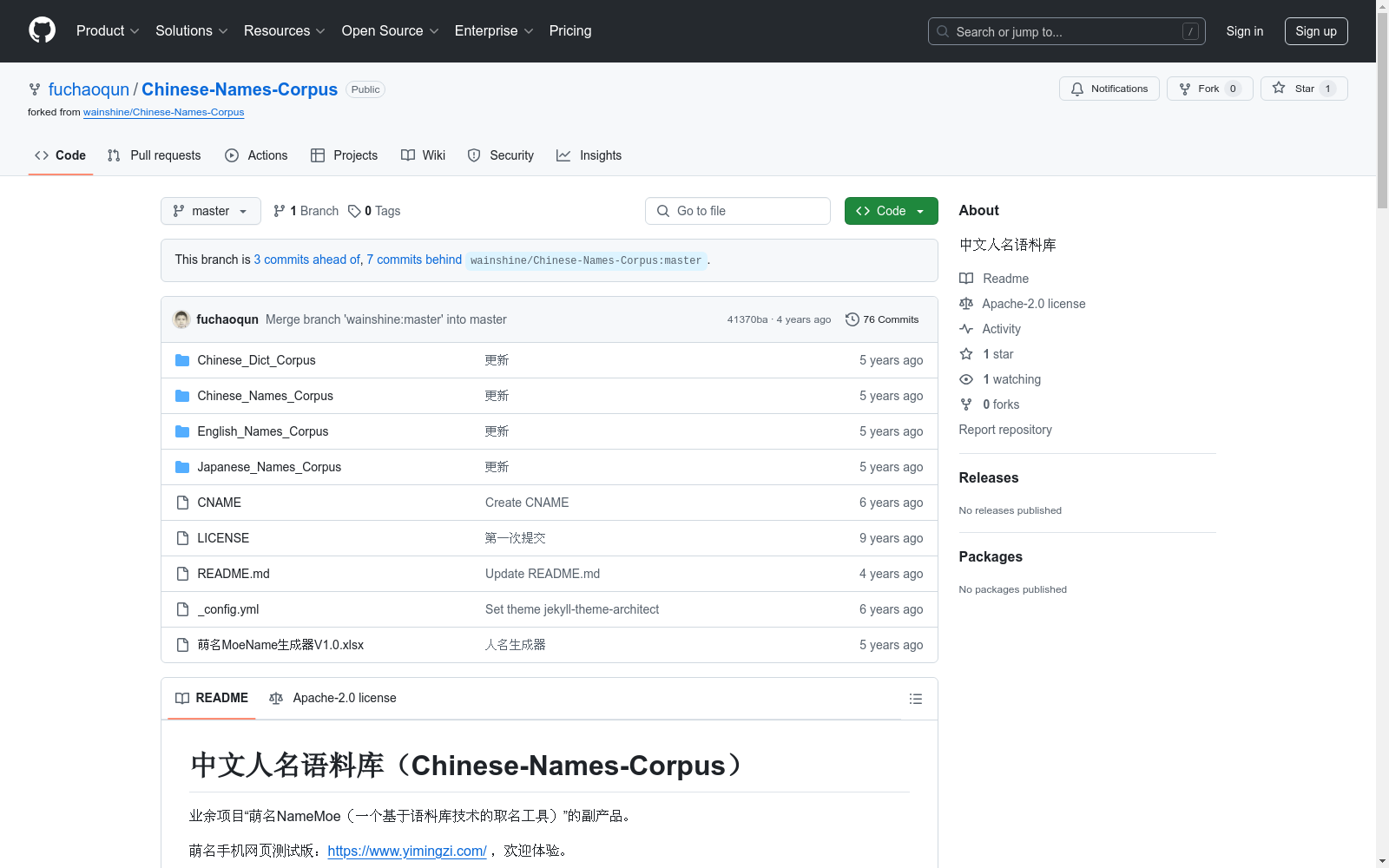The height and width of the screenshot is (868, 1389).
Task: Open the Chinese_Dict_Corpus folder
Action: pos(256,360)
